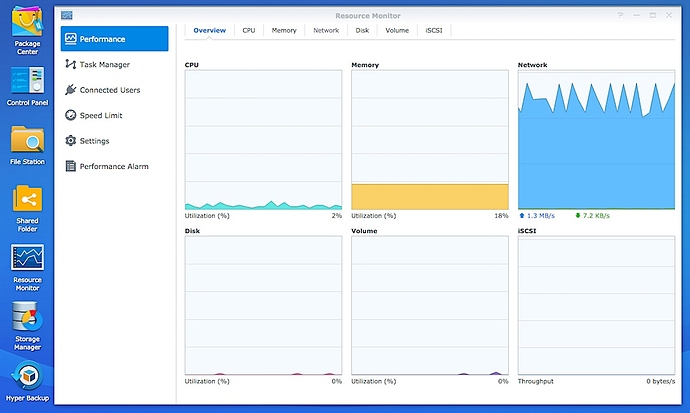Screen dimensions: 690x413
Task: Go to Connected Users section
Action: click(114, 90)
